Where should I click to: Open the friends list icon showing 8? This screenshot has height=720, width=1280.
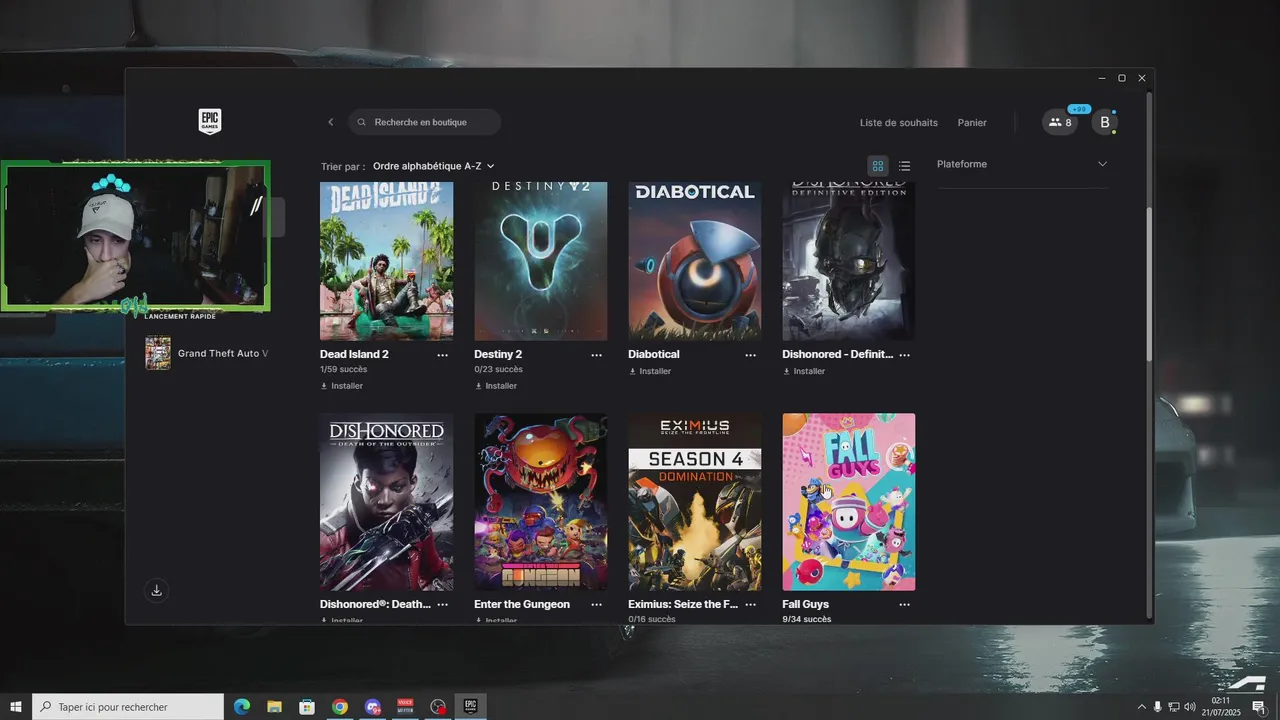(1060, 122)
